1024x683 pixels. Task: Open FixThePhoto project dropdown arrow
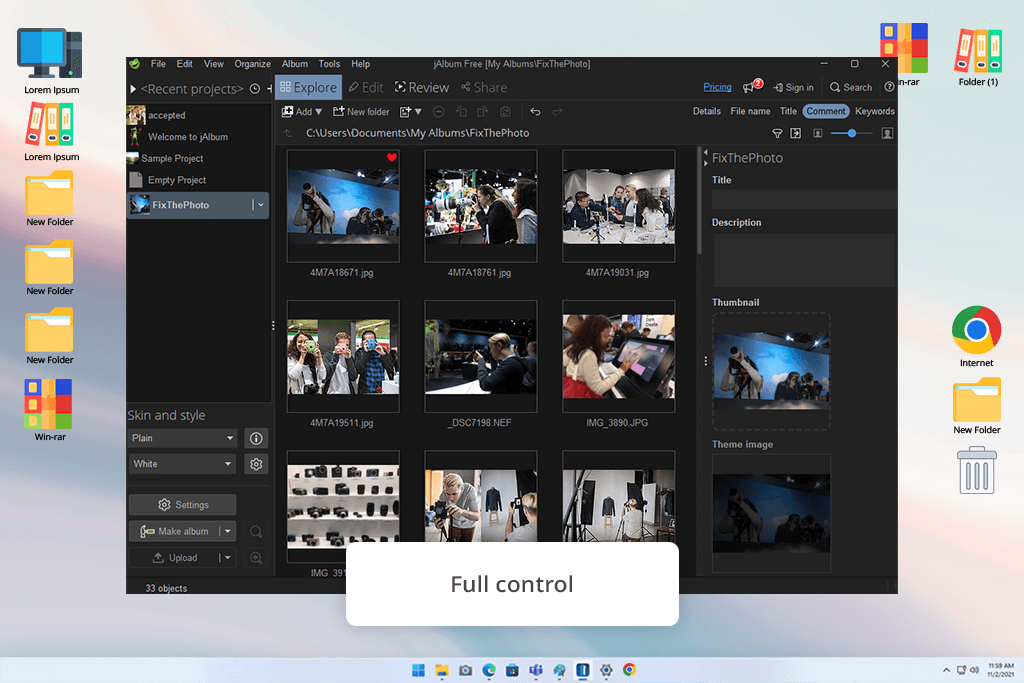(x=261, y=205)
